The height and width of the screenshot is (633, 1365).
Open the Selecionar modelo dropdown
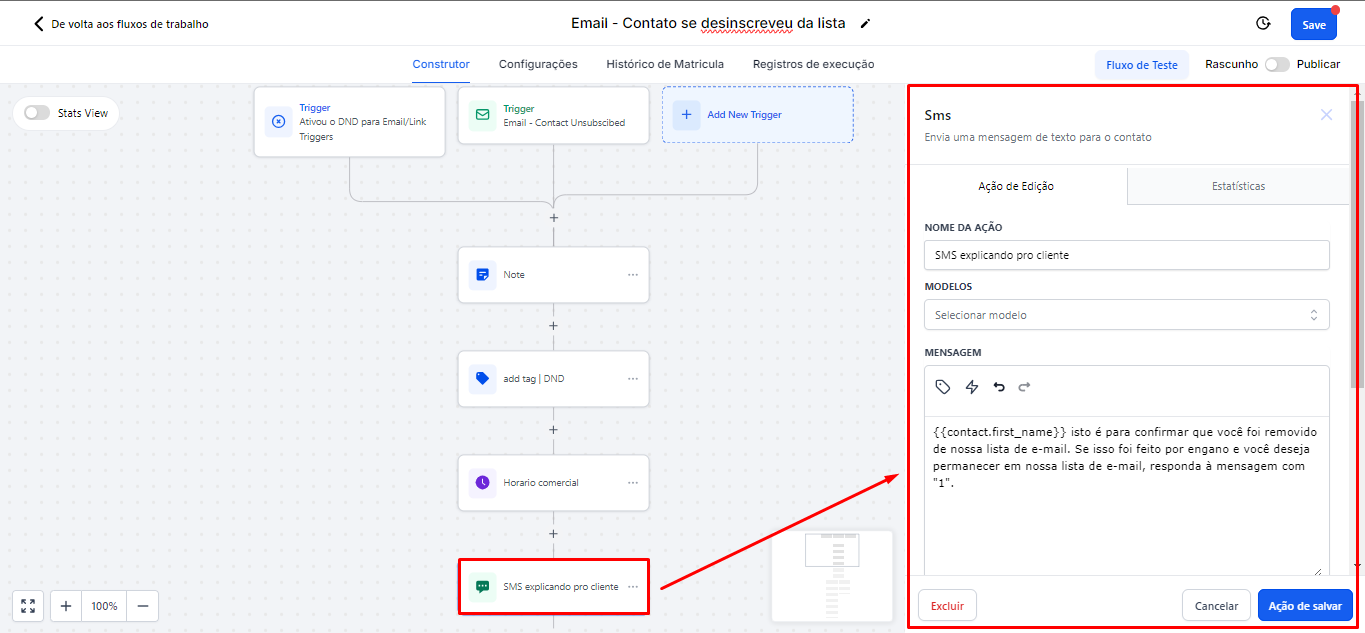(1126, 315)
